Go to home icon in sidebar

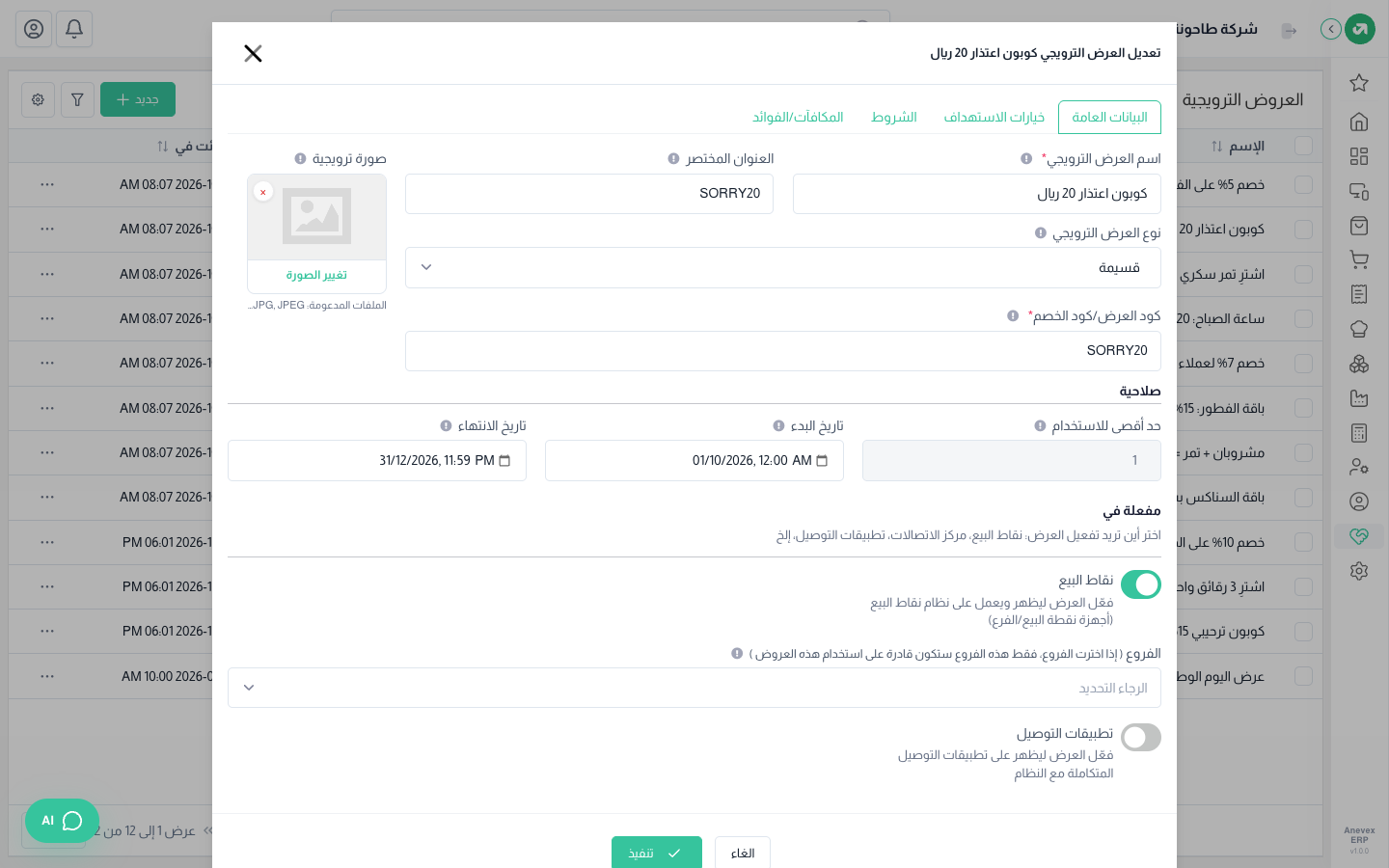click(1359, 122)
